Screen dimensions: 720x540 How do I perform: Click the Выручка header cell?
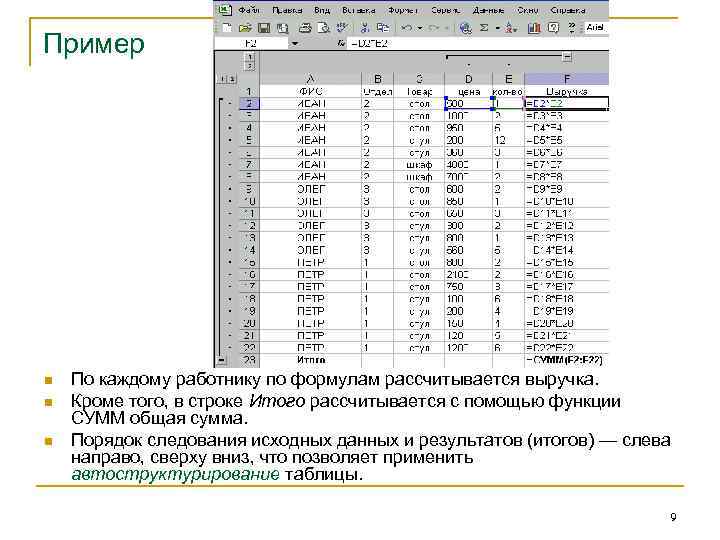pyautogui.click(x=567, y=92)
